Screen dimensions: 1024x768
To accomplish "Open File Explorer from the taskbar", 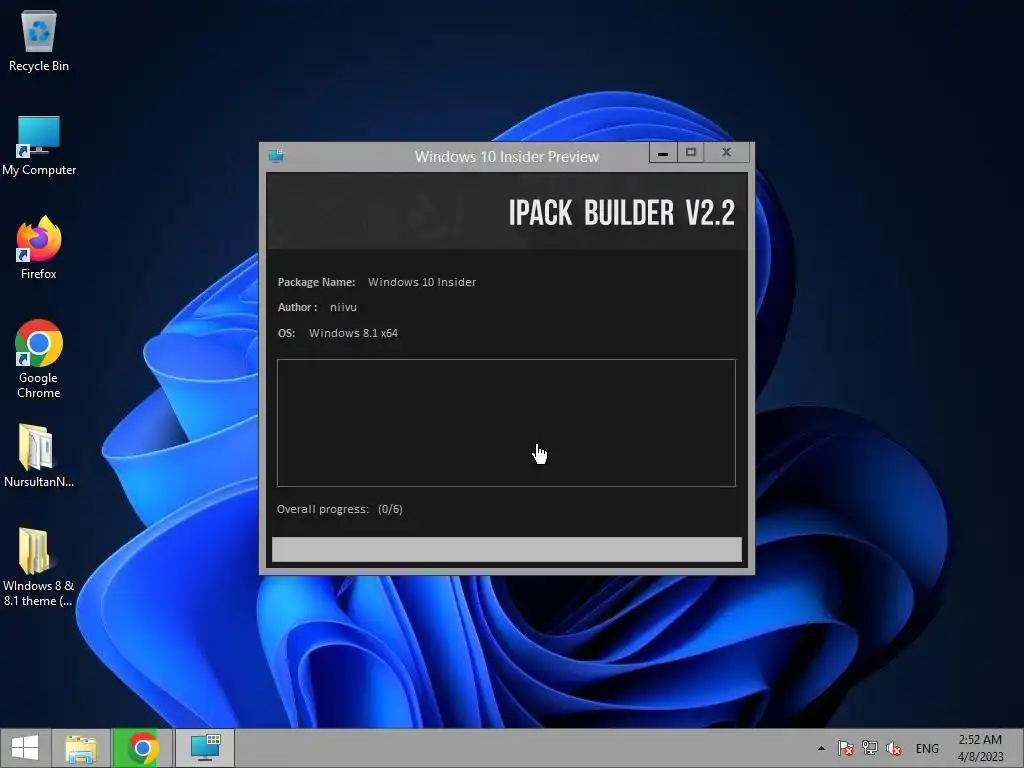I will tap(82, 748).
